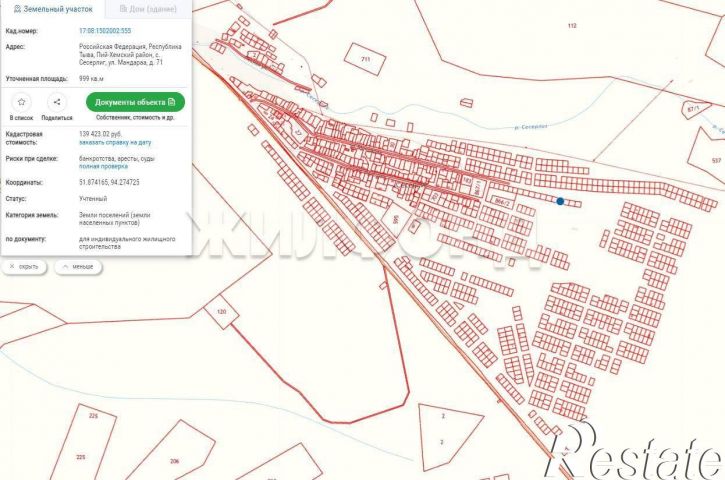
Task: Switch to Земельный участок tab
Action: coord(53,9)
